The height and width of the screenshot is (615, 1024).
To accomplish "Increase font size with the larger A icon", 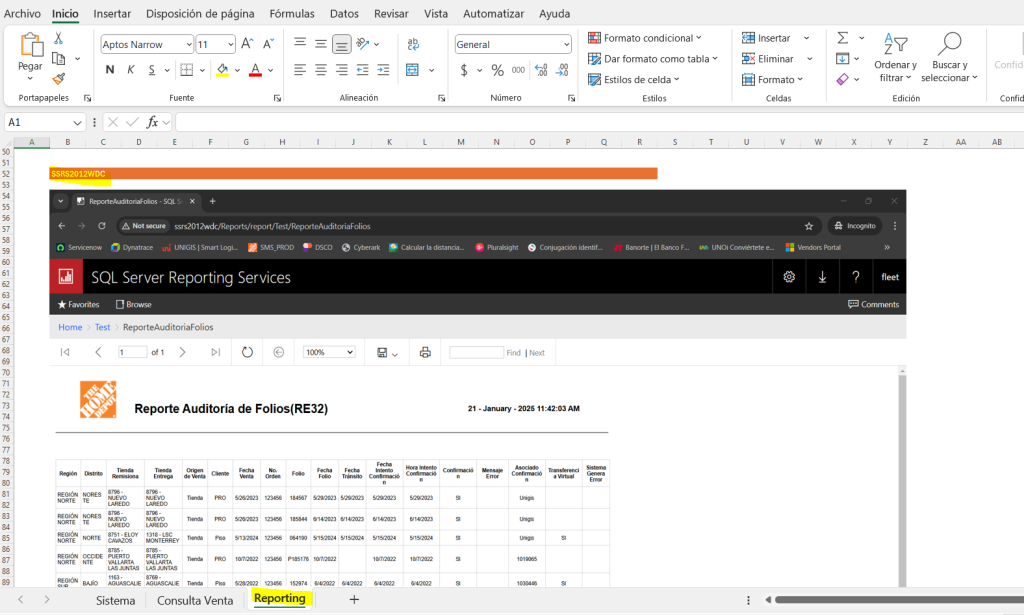I will (247, 44).
